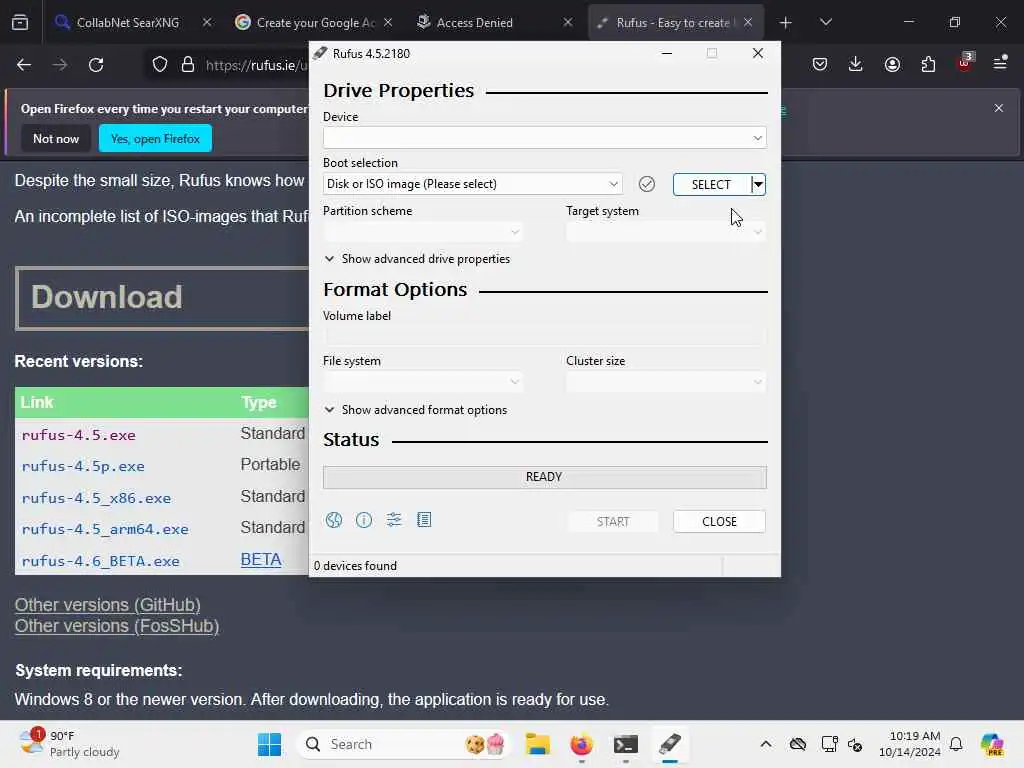Click the CLOSE button in Rufus
Image resolution: width=1024 pixels, height=768 pixels.
point(719,522)
